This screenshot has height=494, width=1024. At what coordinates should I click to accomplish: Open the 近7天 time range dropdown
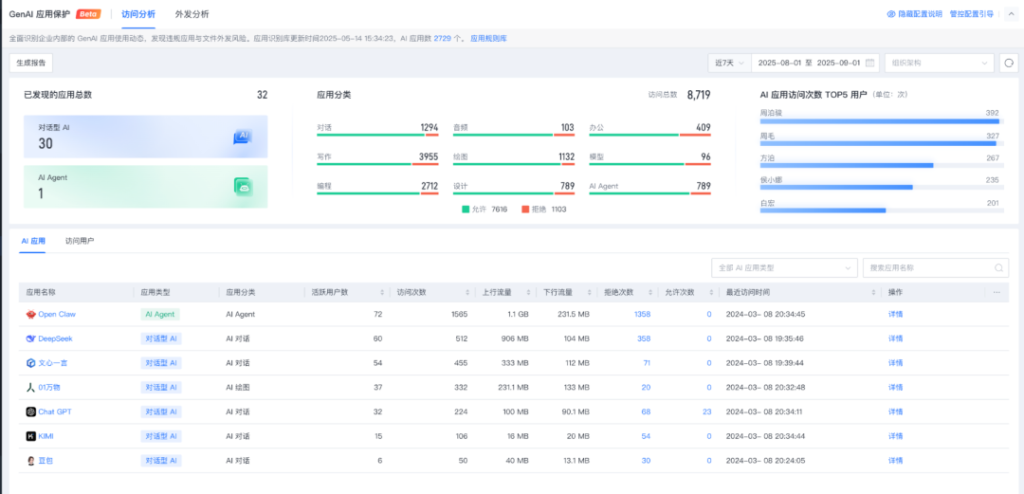tap(728, 62)
